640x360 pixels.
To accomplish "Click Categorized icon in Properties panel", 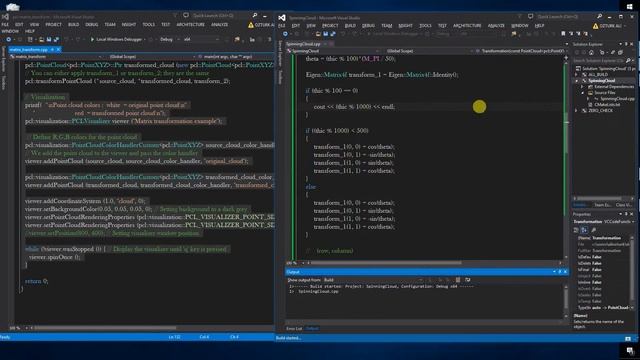I will tap(576, 230).
